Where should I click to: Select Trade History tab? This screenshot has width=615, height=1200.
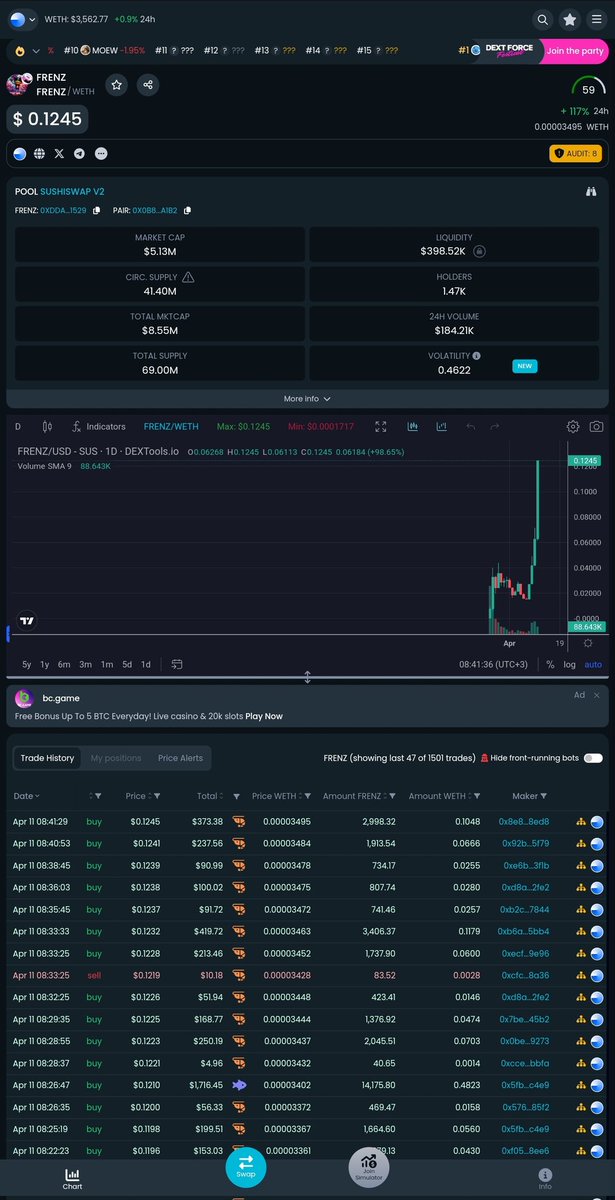coord(47,758)
